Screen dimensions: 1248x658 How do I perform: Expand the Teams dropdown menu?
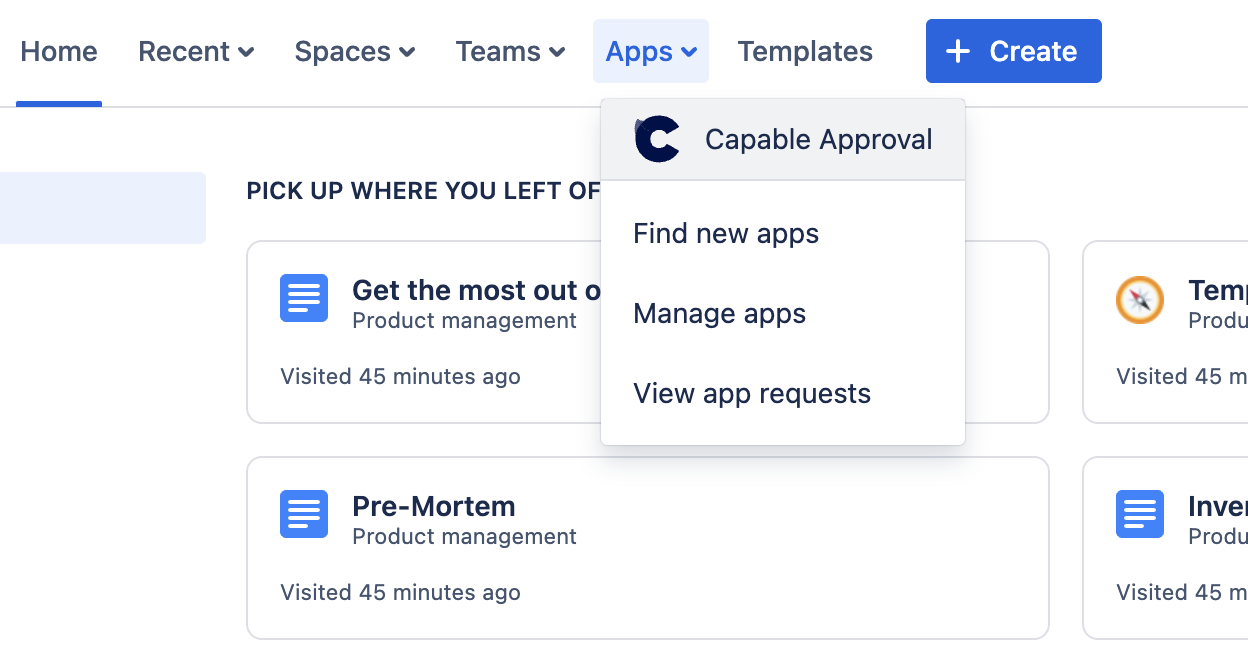tap(510, 51)
